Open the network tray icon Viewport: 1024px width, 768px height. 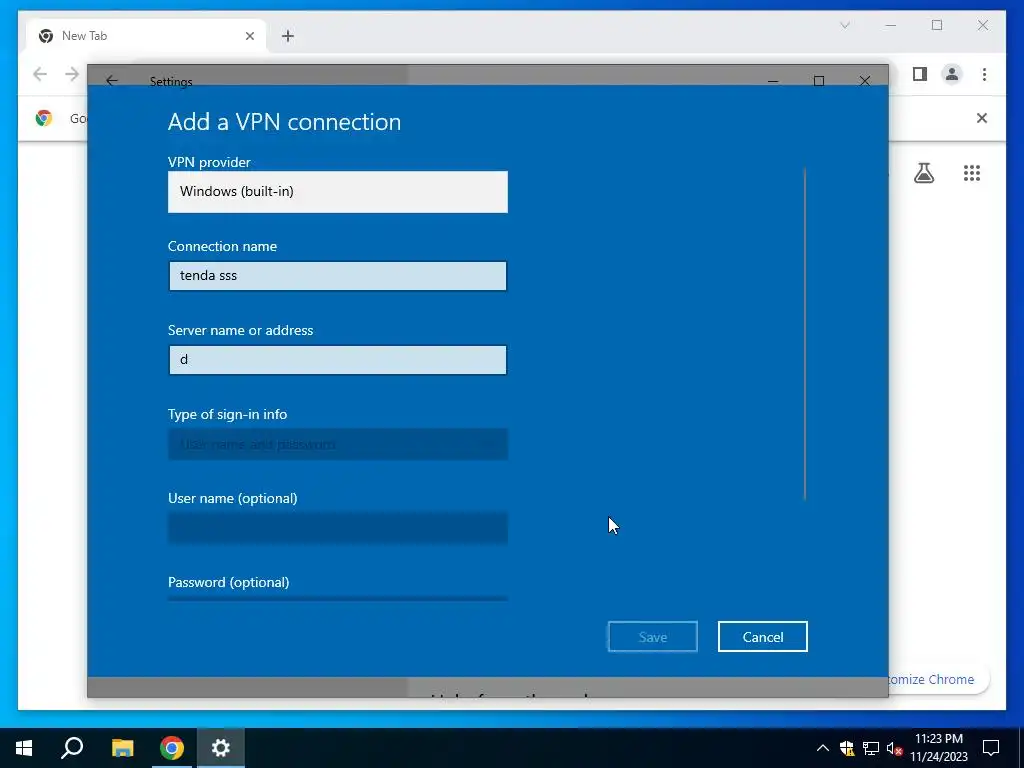[x=871, y=748]
